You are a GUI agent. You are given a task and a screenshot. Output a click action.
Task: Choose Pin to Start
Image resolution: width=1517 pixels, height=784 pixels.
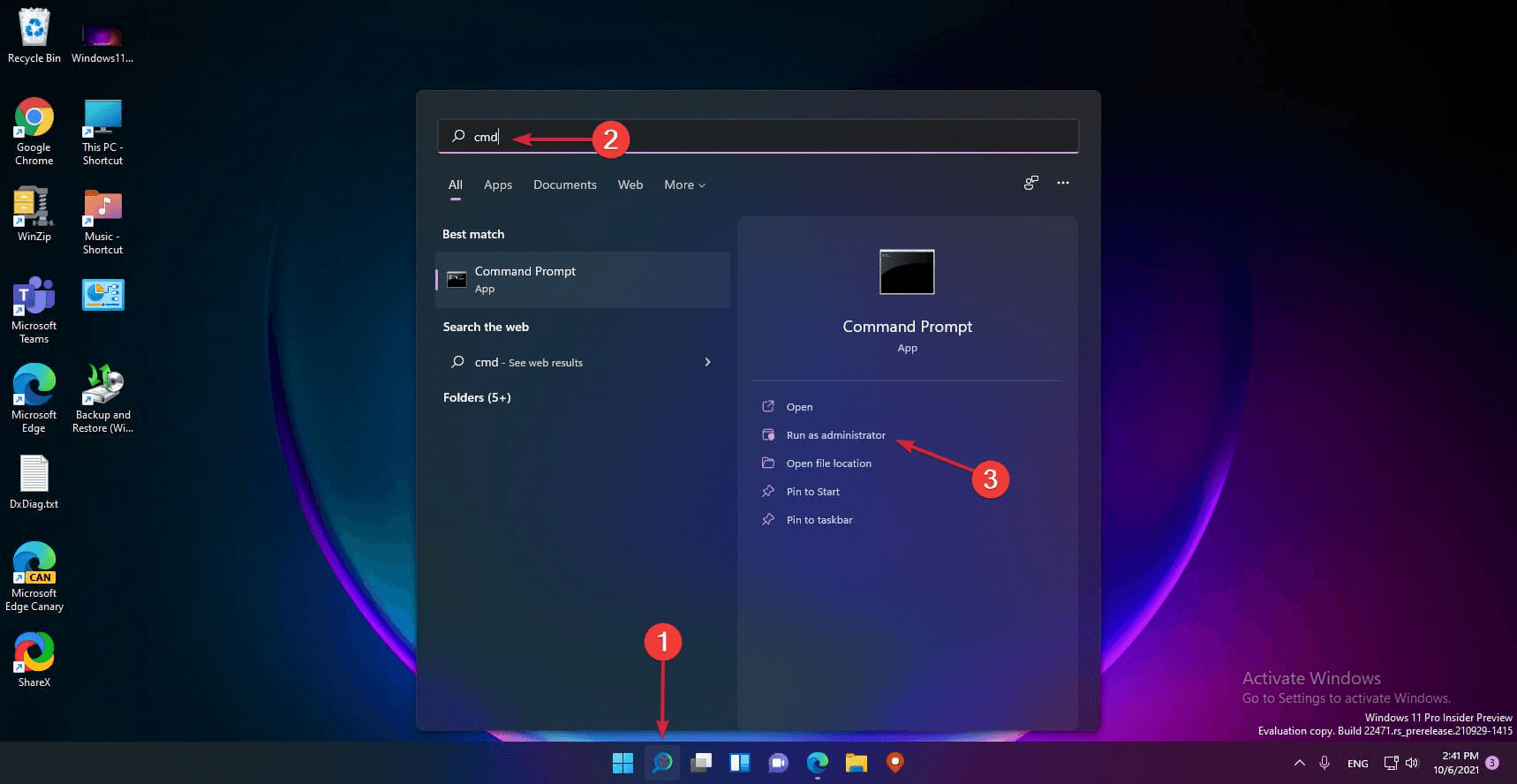pyautogui.click(x=812, y=492)
